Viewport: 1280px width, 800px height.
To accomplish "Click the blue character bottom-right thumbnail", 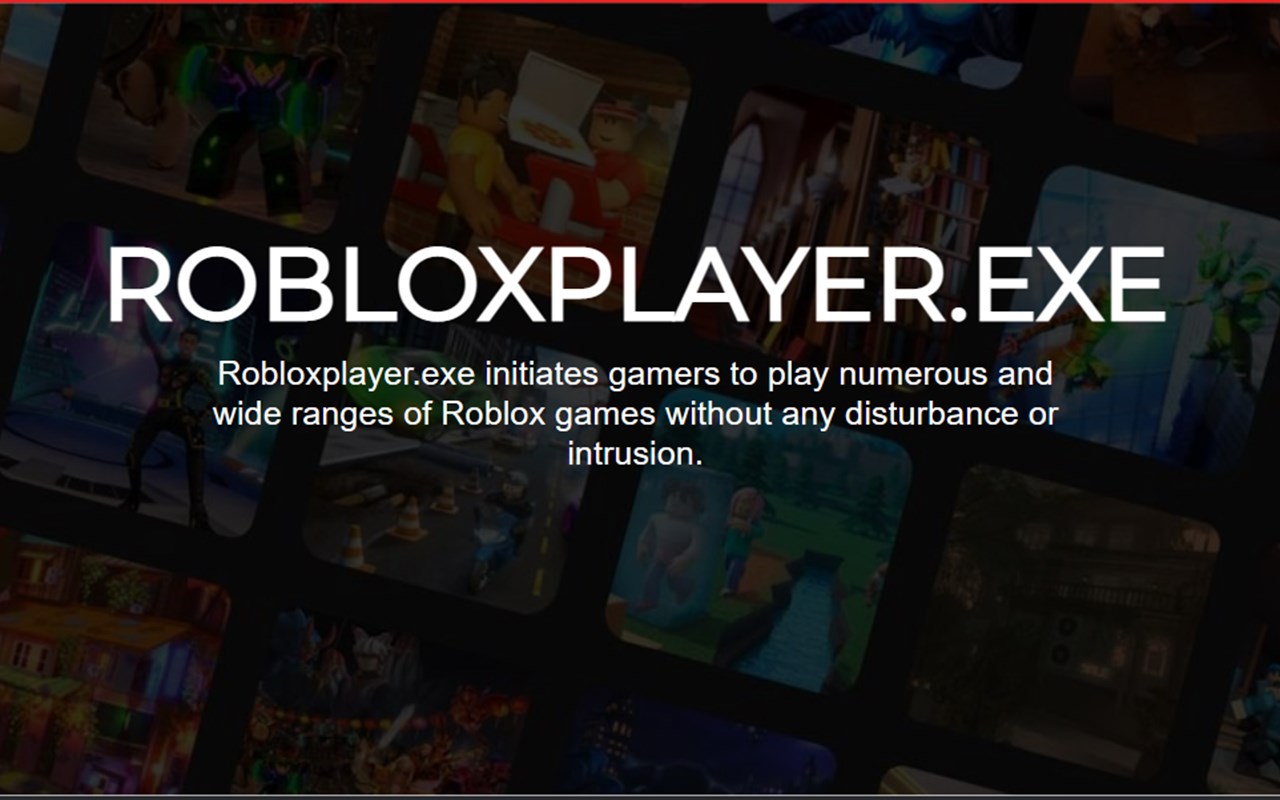I will pos(1246,716).
